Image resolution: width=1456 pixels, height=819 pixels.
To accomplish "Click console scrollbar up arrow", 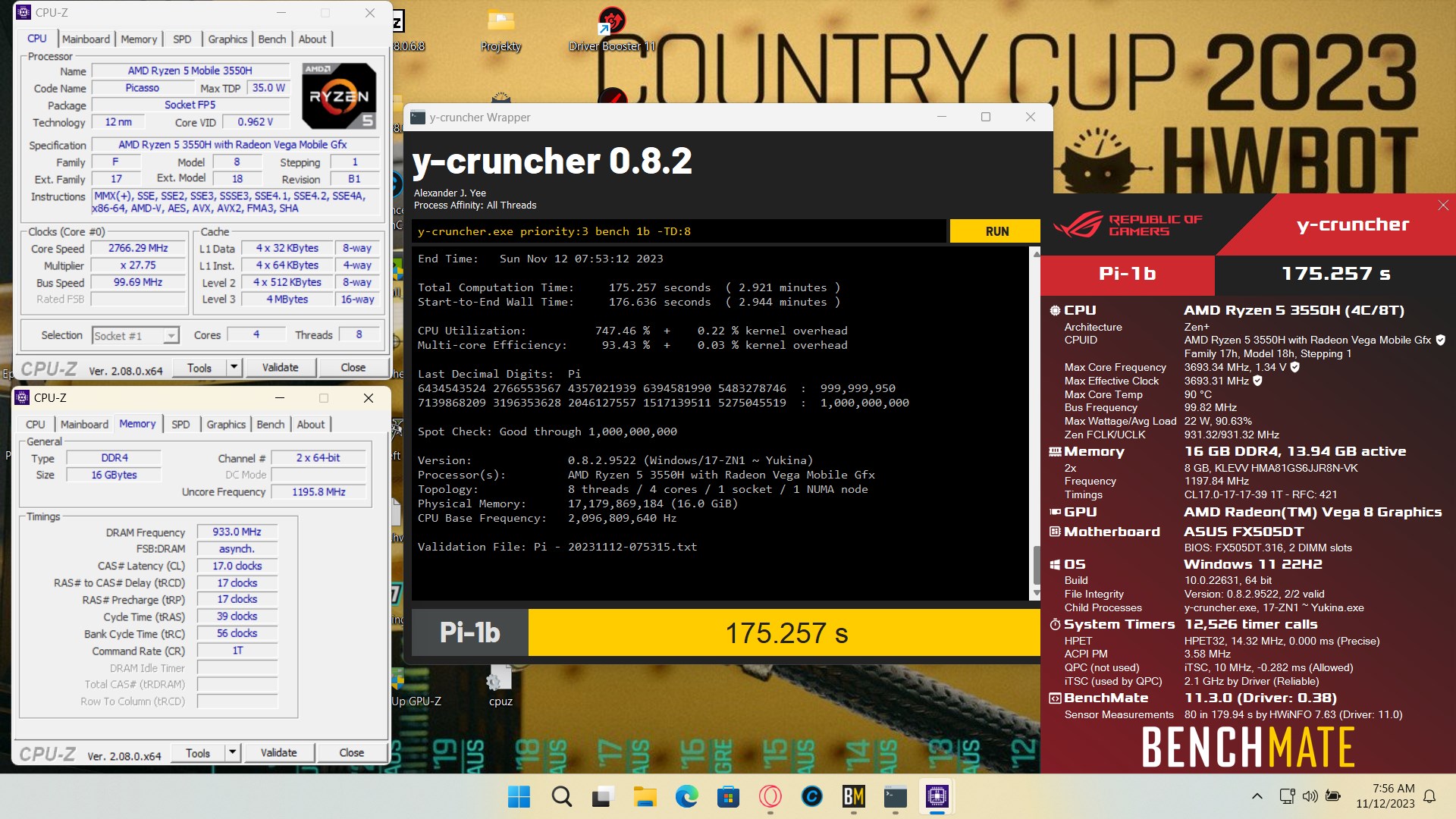I will click(1035, 254).
